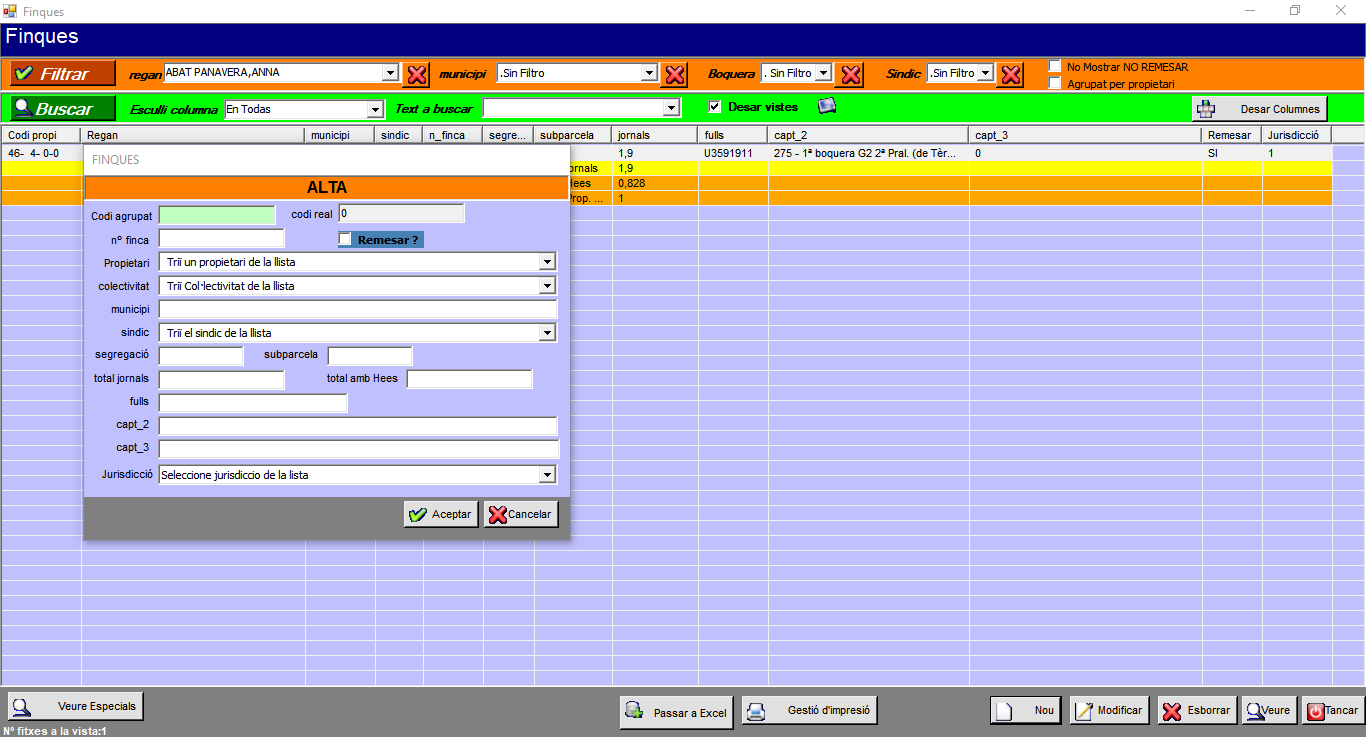
Task: Toggle No Mostrar NO REMESAR checkbox
Action: coord(1055,67)
